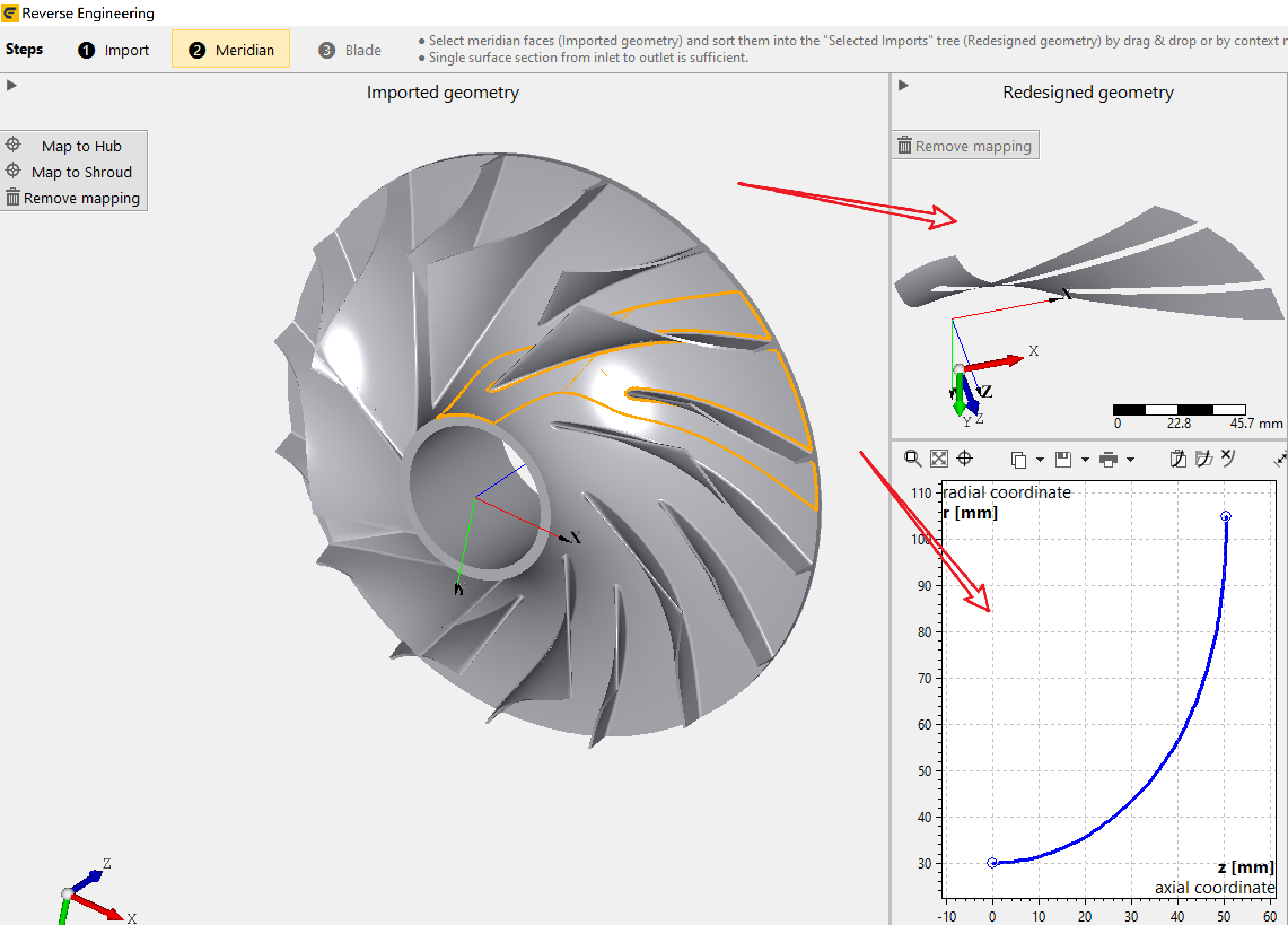This screenshot has height=925, width=1288.
Task: Open the print options dropdown arrow
Action: tap(1130, 460)
